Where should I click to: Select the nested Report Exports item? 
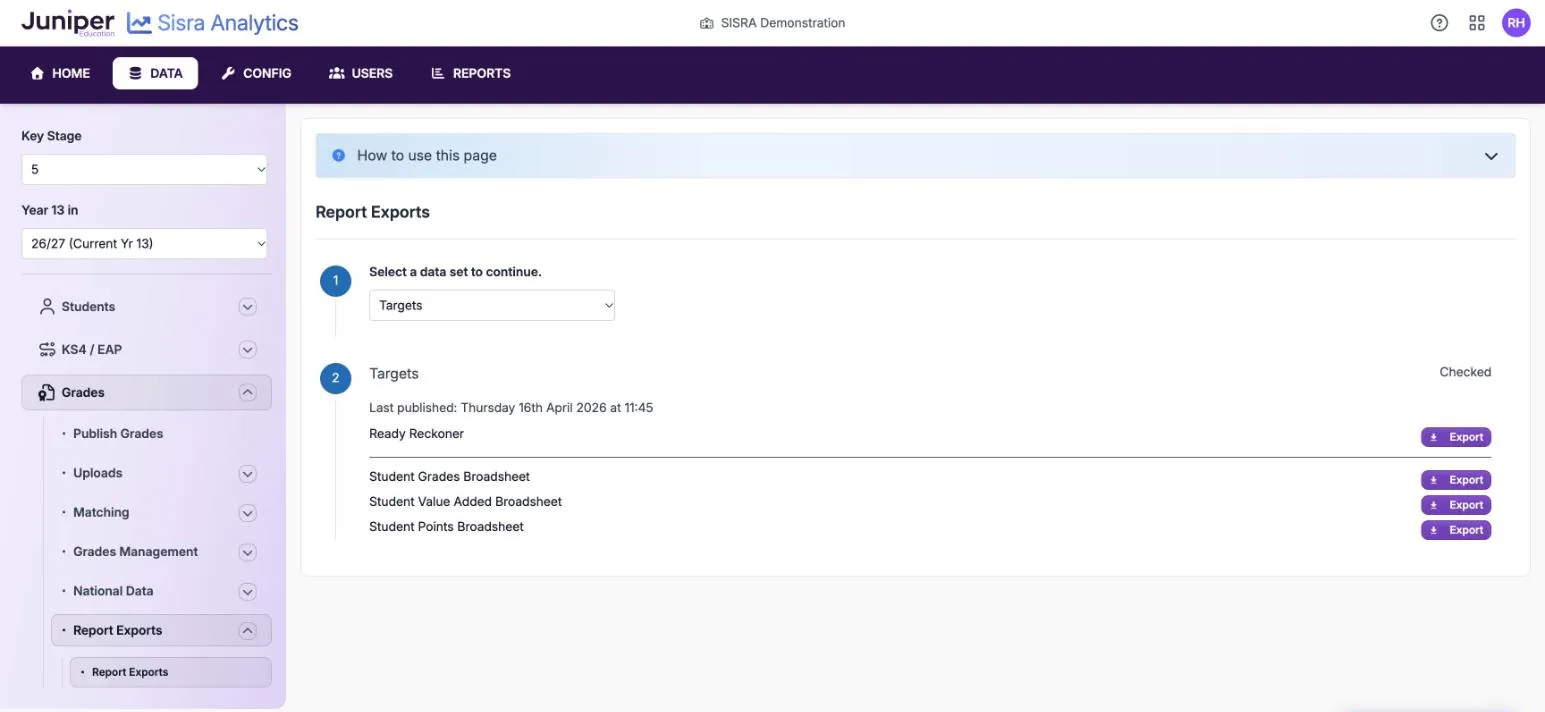[x=170, y=672]
